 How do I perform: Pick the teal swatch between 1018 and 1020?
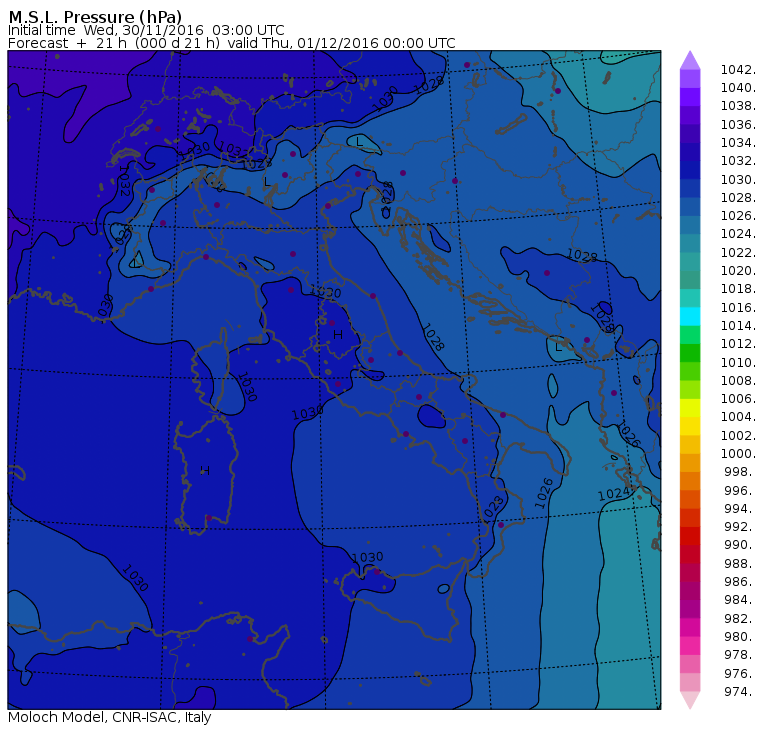coord(690,280)
